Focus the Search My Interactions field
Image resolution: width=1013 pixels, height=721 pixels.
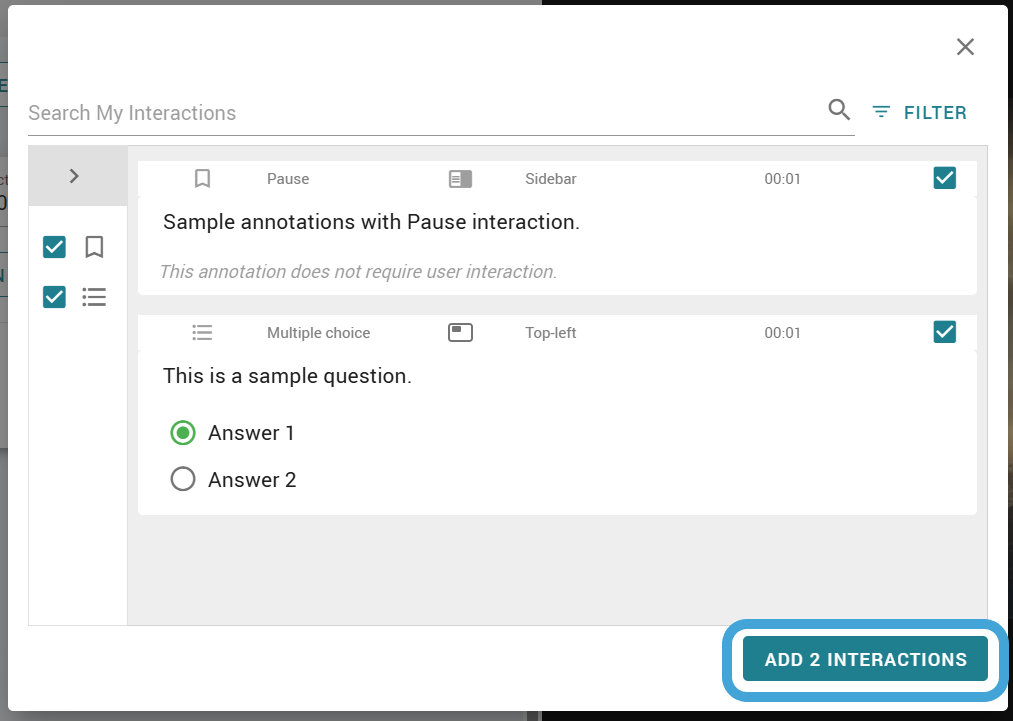coord(426,113)
